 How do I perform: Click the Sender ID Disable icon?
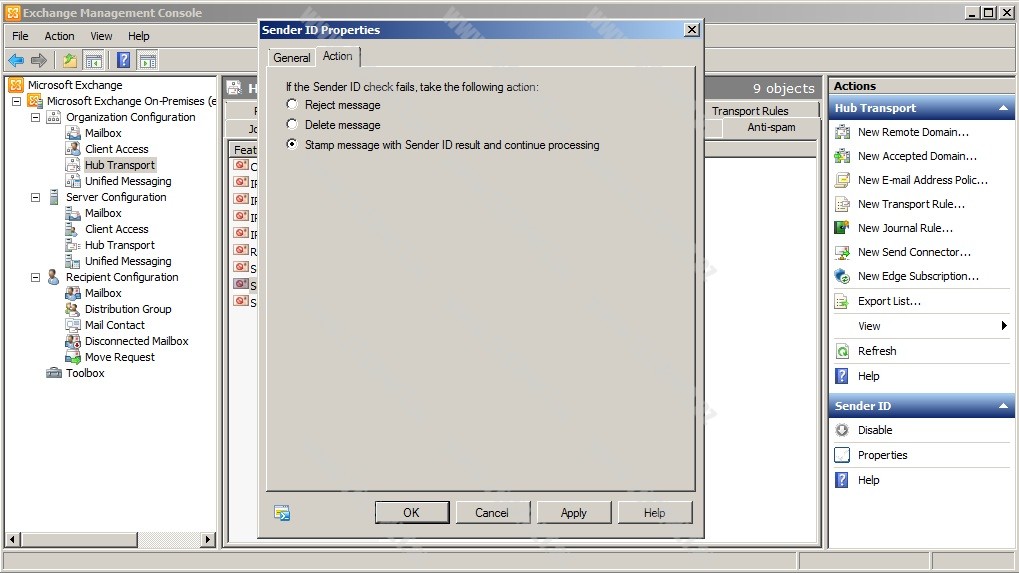[842, 430]
